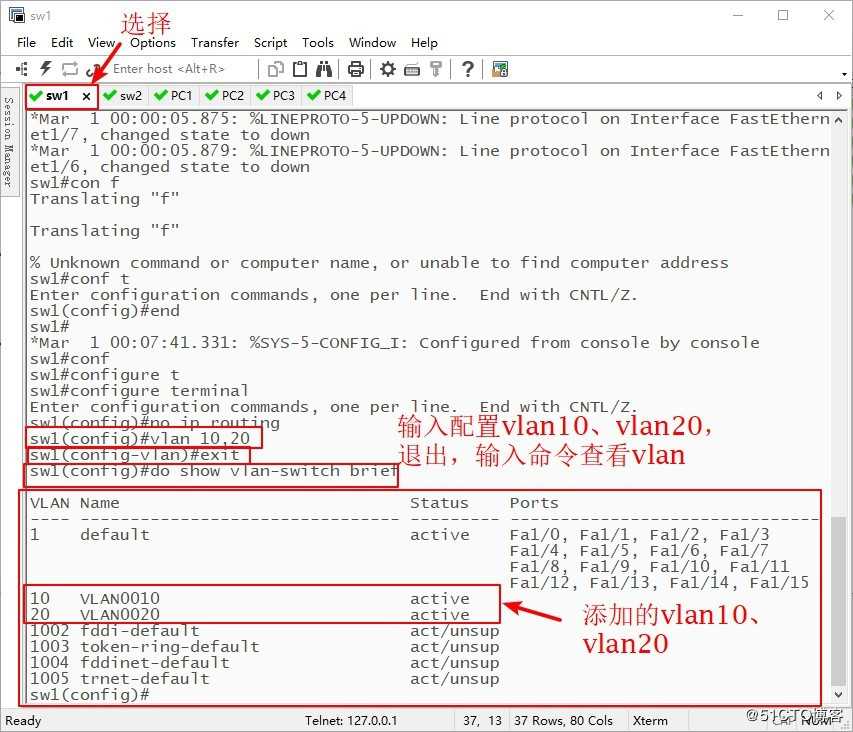Click the 'Status' column header
The width and height of the screenshot is (853, 732).
click(x=439, y=503)
